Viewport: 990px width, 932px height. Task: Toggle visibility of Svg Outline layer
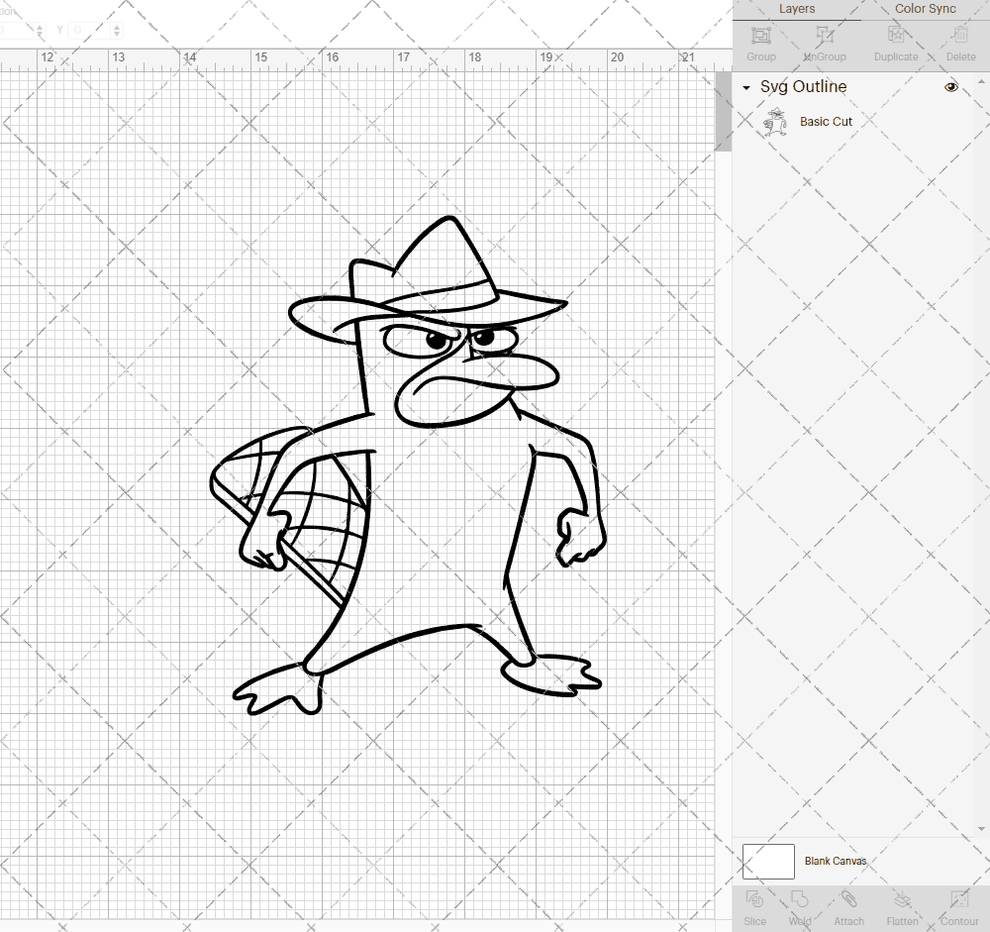click(x=950, y=87)
